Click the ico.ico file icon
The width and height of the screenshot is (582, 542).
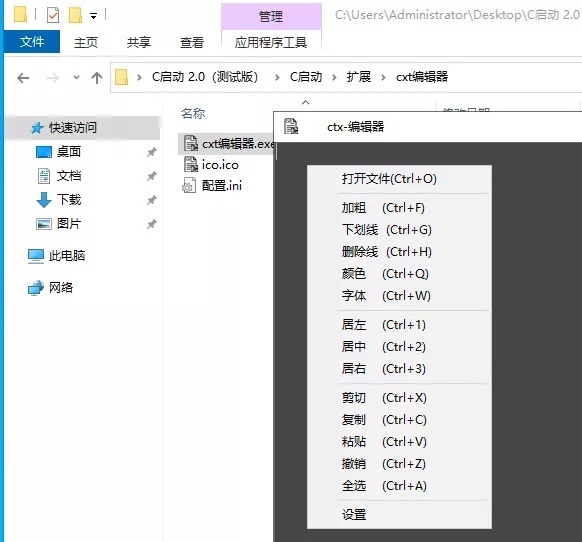(x=191, y=164)
